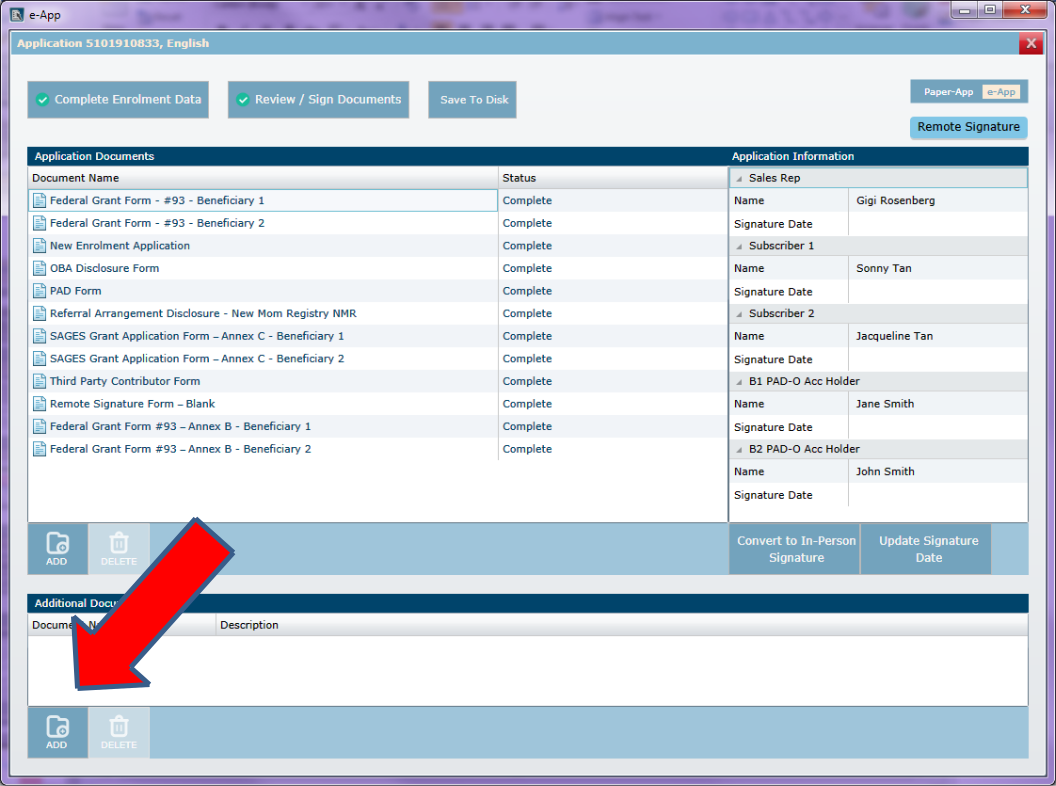Screen dimensions: 1056x786
Task: Click Update Signature Date button
Action: 927,549
